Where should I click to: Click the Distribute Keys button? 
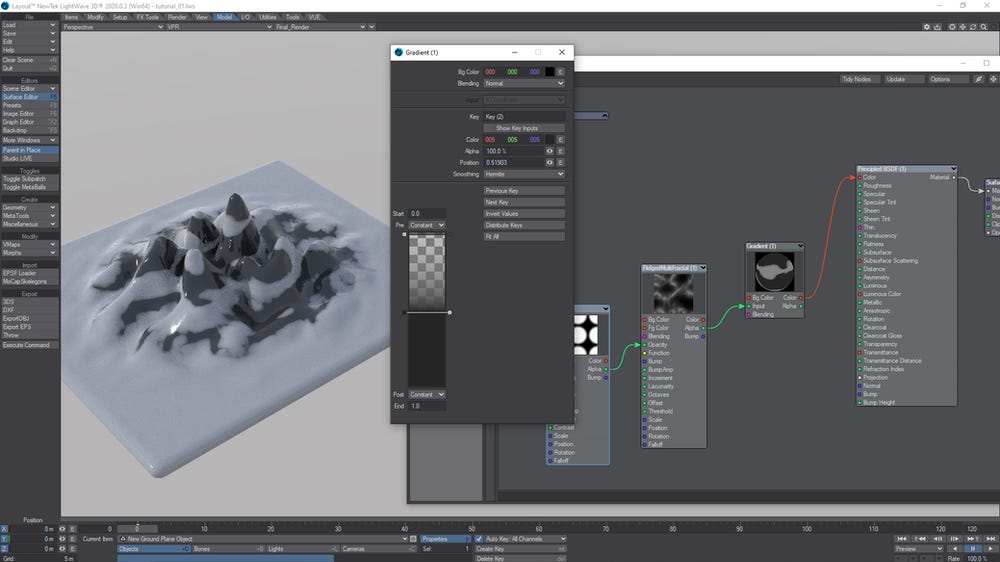[524, 225]
